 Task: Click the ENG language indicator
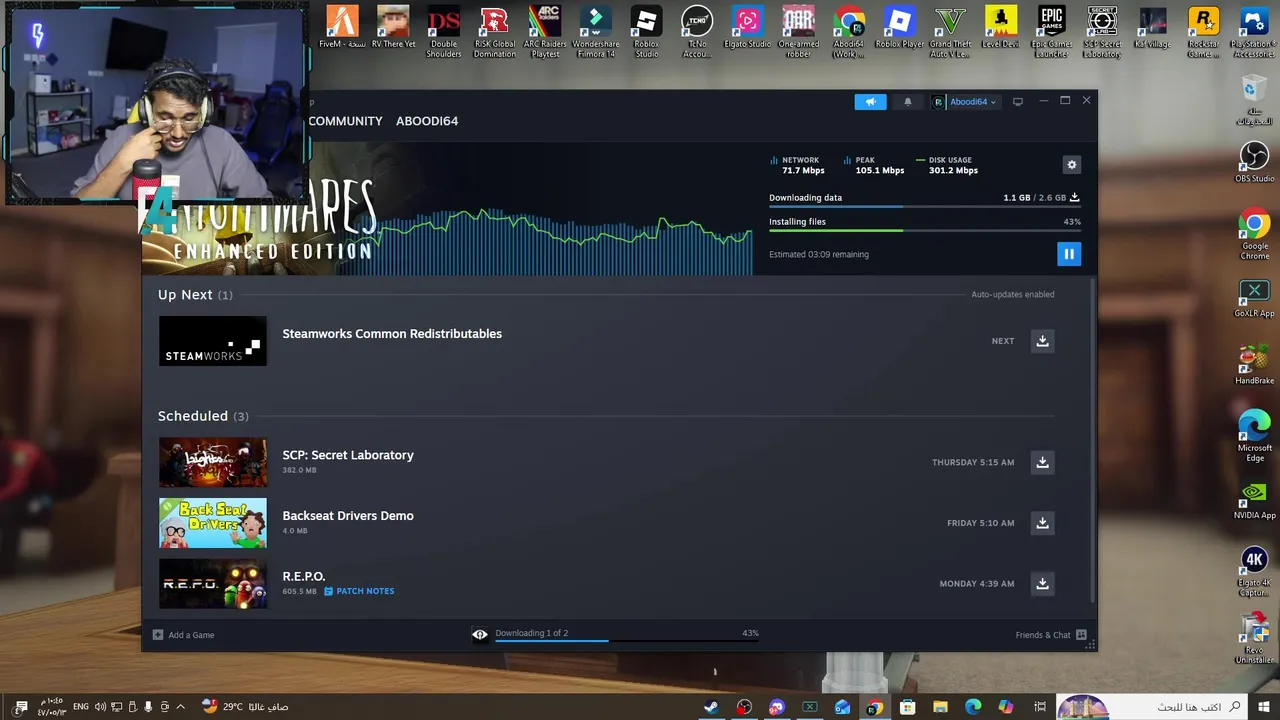[81, 707]
